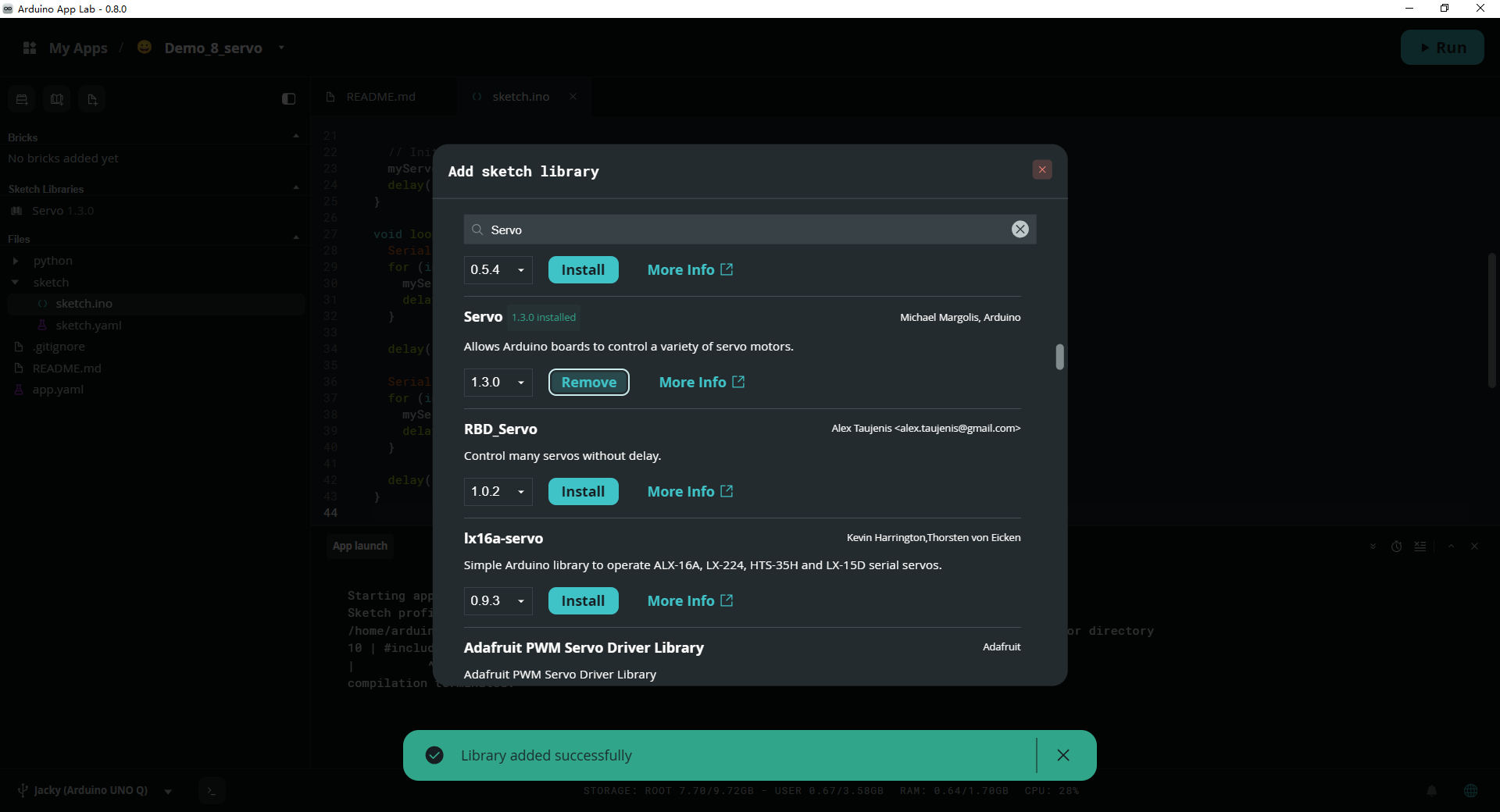Close the Add sketch library dialog
This screenshot has width=1500, height=812.
(1041, 169)
